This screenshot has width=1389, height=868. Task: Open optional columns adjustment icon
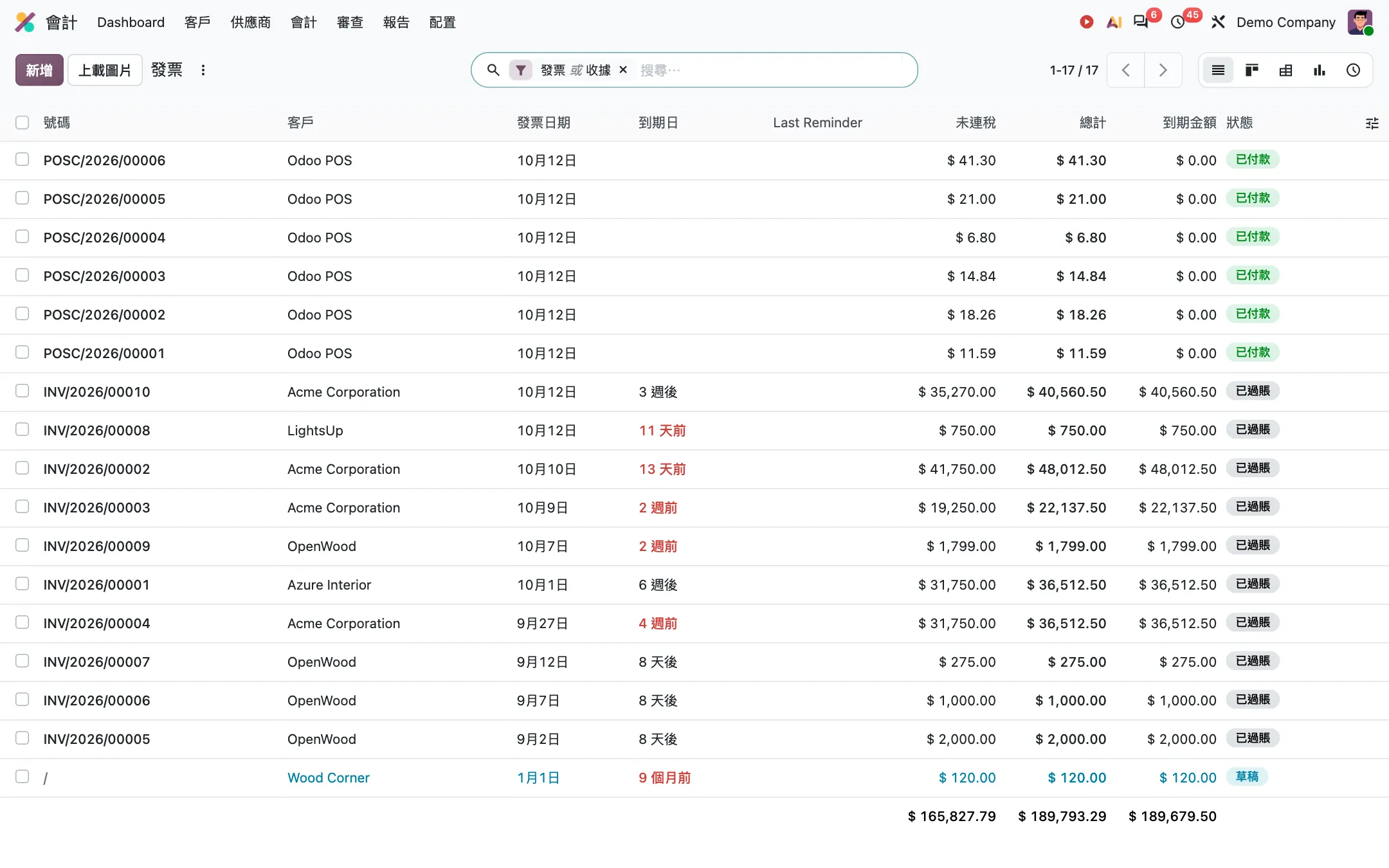pyautogui.click(x=1372, y=123)
